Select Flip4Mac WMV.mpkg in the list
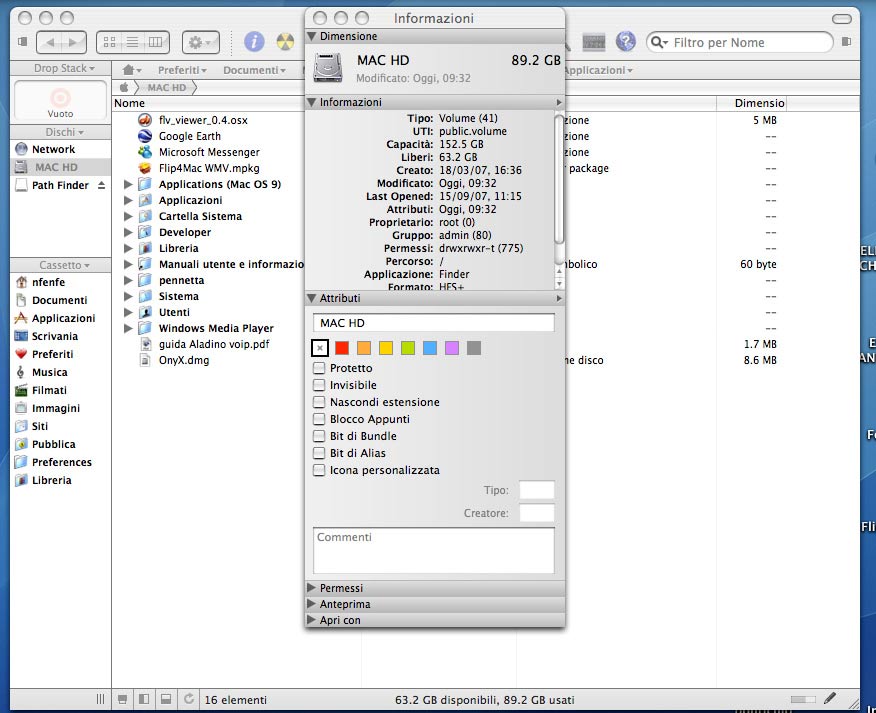 [209, 168]
